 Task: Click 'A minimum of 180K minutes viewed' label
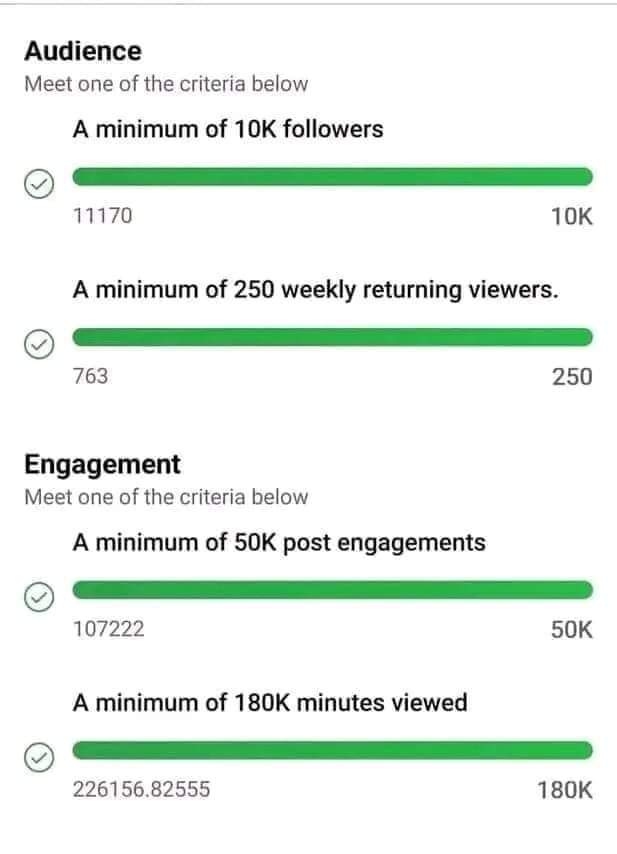pos(270,703)
